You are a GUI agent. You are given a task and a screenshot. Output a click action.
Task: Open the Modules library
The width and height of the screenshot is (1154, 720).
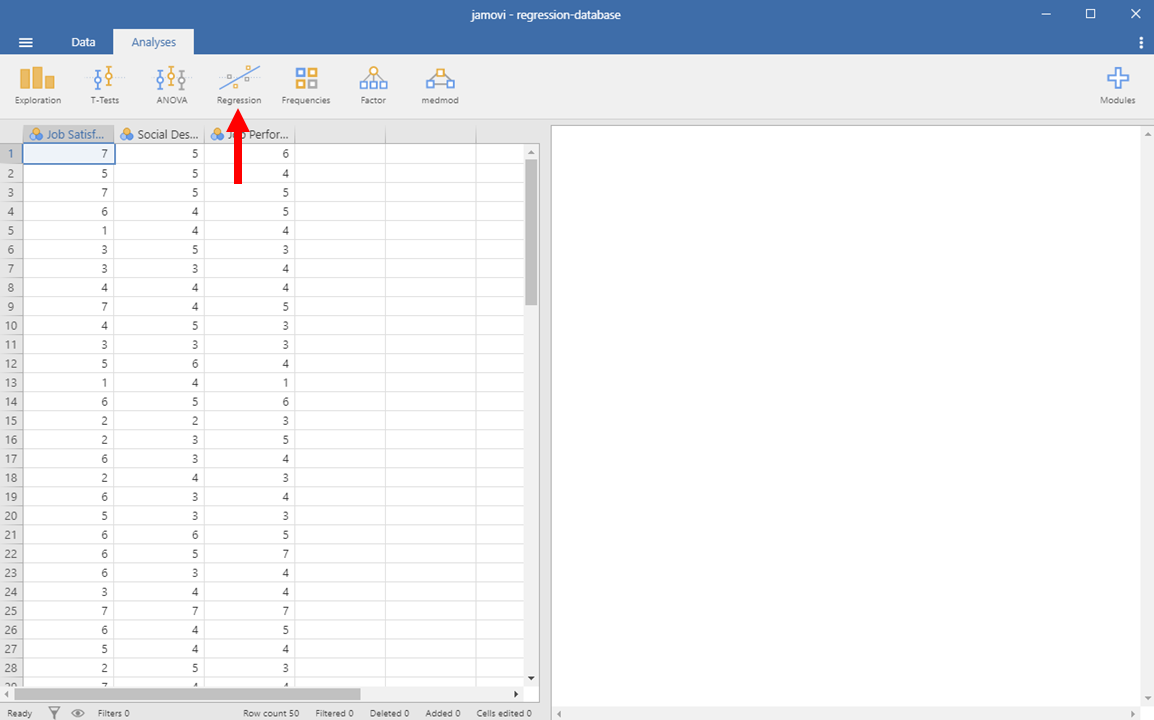pos(1117,85)
